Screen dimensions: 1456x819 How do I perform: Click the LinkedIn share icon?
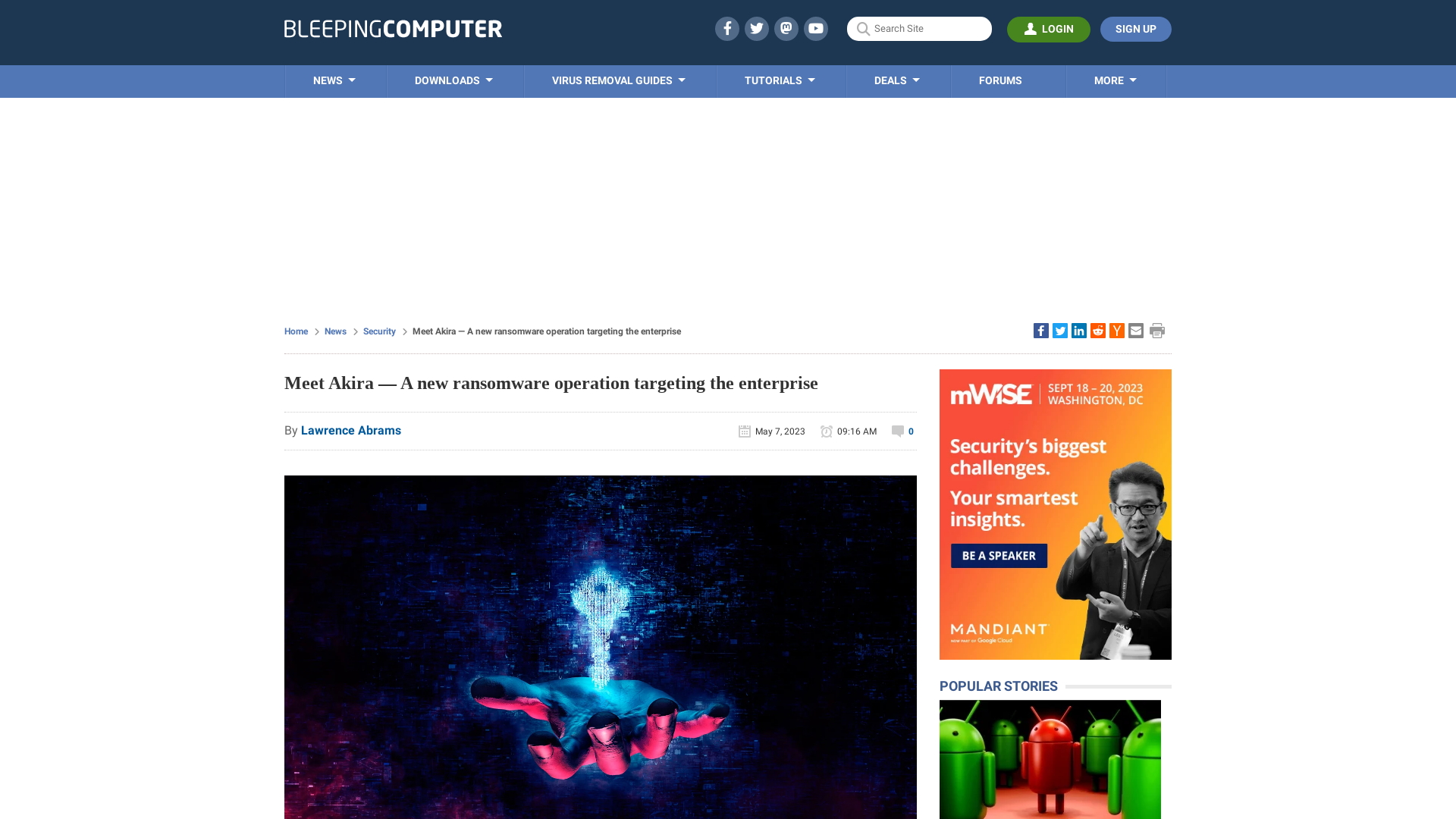[x=1079, y=330]
